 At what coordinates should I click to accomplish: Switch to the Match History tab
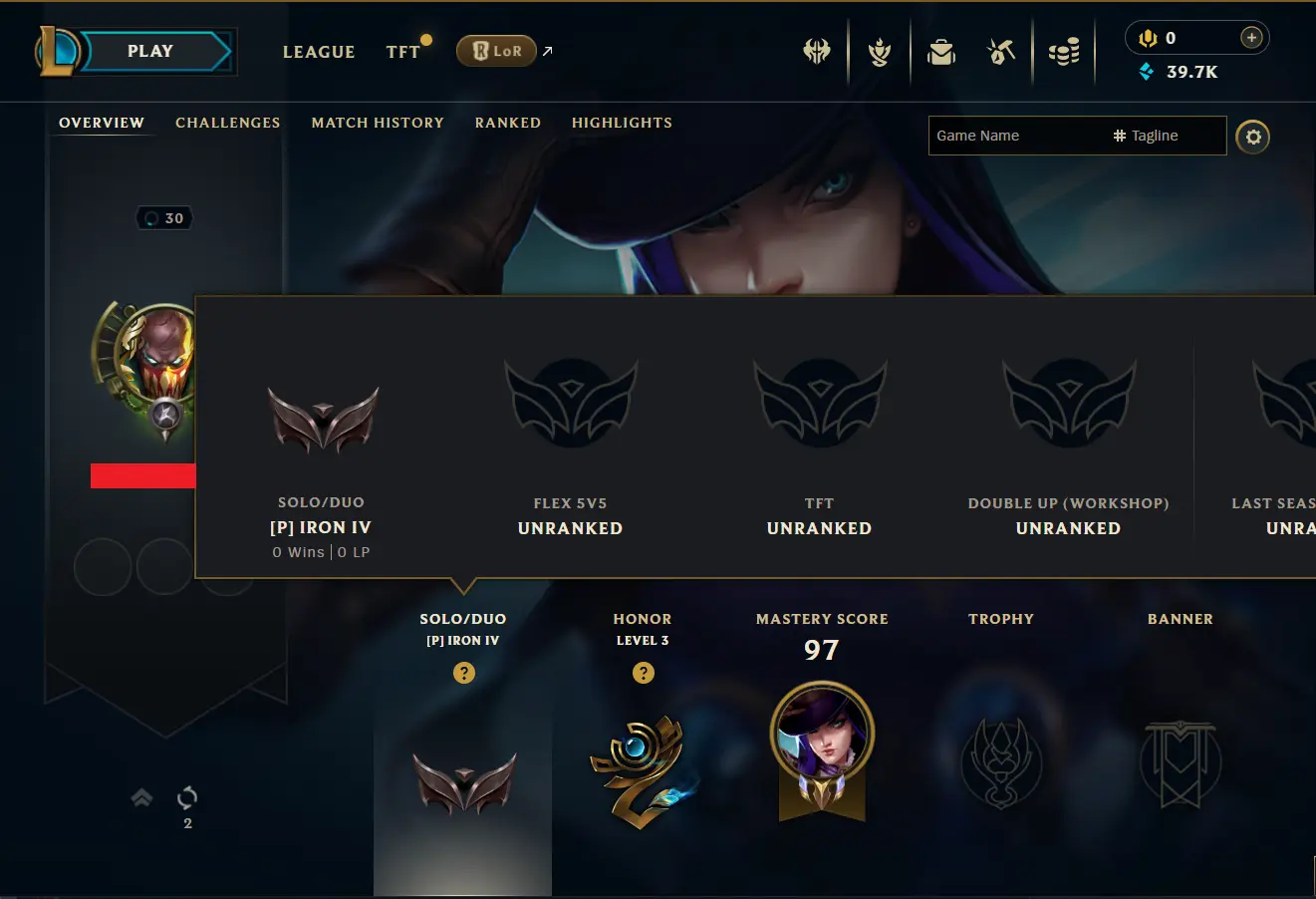click(378, 123)
